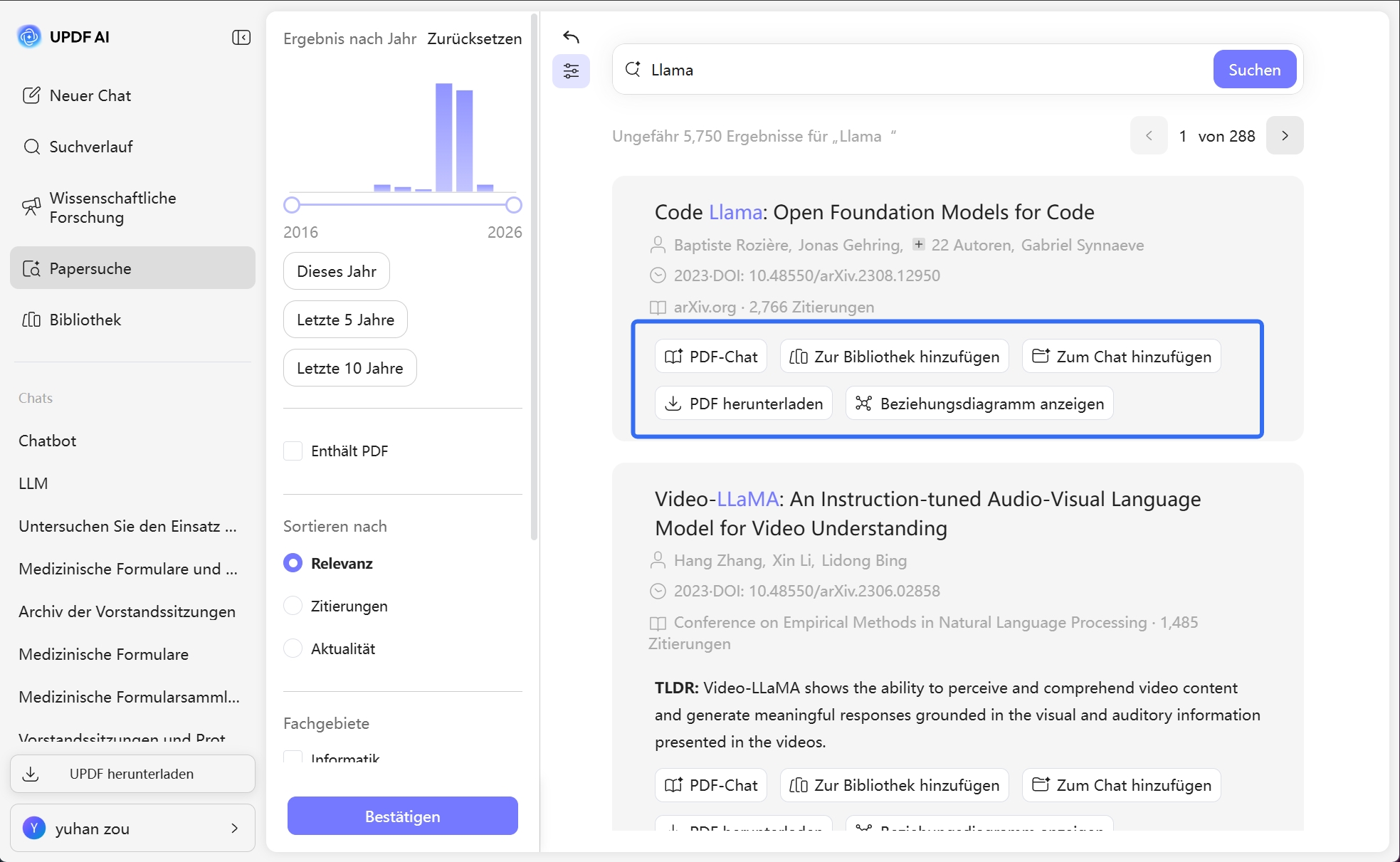This screenshot has height=862, width=1400.
Task: Check the Enthält PDF checkbox
Action: click(x=293, y=451)
